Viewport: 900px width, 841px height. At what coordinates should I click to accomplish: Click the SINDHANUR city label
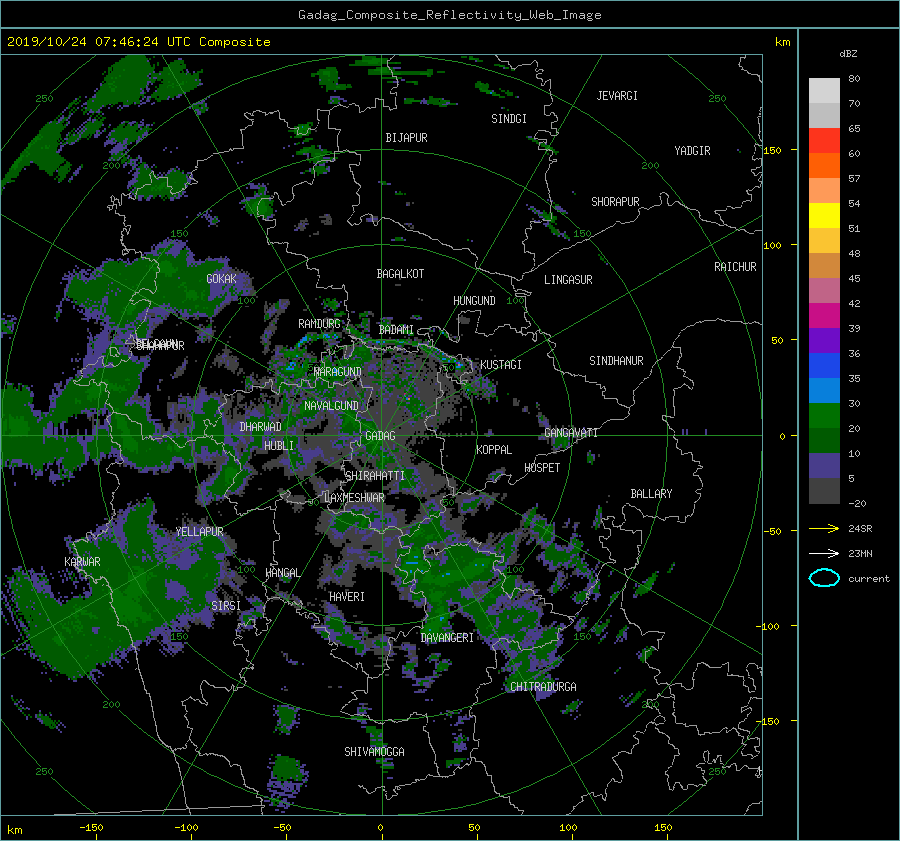pyautogui.click(x=616, y=361)
